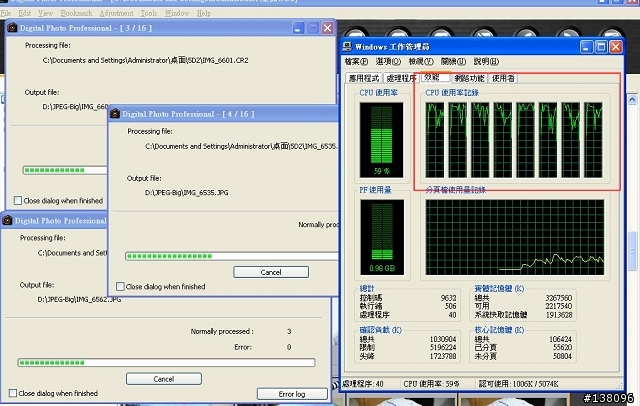Select the 效能 tab in Task Manager
Viewport: 640px width, 406px height.
tap(434, 77)
